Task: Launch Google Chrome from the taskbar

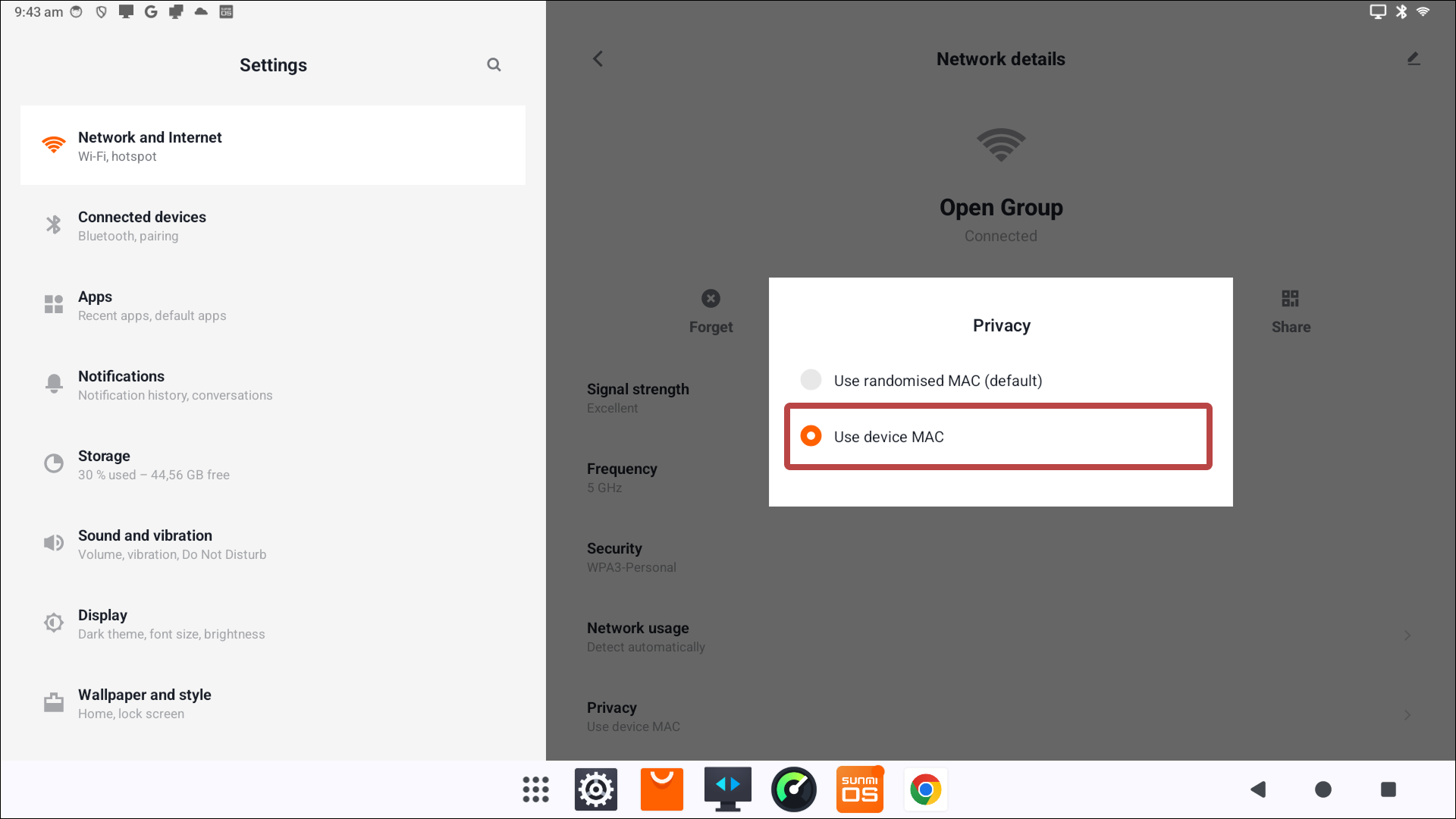Action: pos(925,789)
